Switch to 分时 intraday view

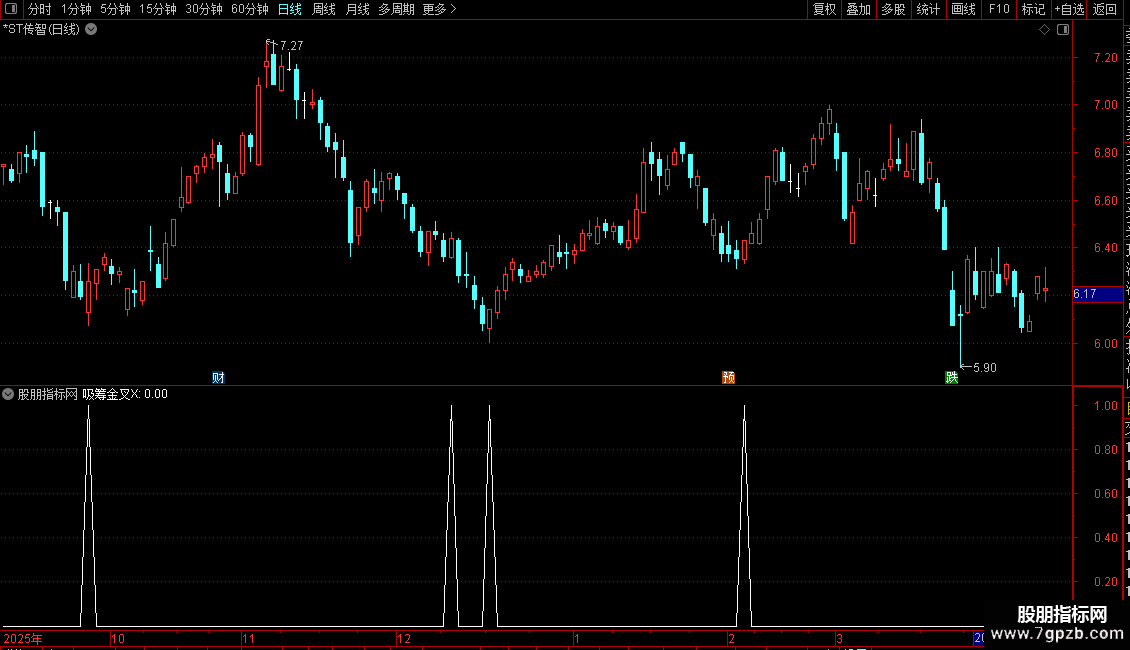(40, 9)
